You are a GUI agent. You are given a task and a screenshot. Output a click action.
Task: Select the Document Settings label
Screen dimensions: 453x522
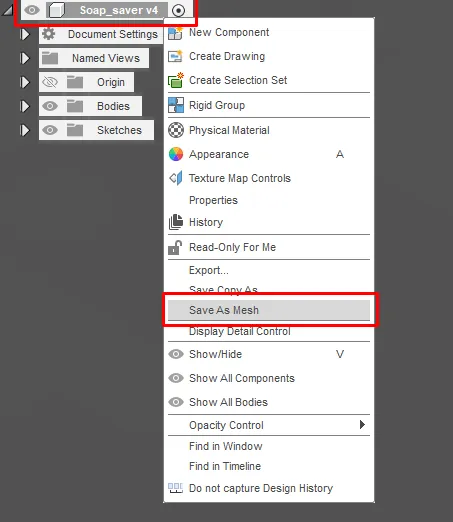(x=113, y=34)
